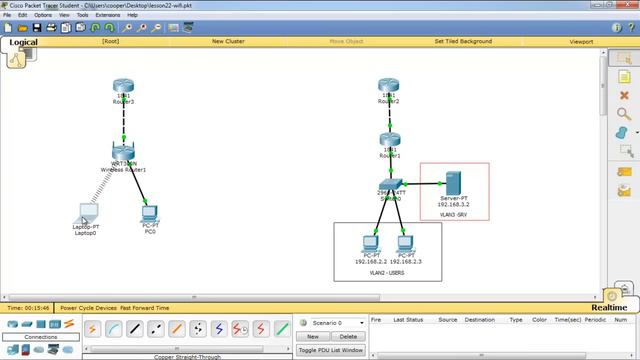The image size is (640, 360).
Task: Pick the orange Fiber cable
Action: [177, 329]
